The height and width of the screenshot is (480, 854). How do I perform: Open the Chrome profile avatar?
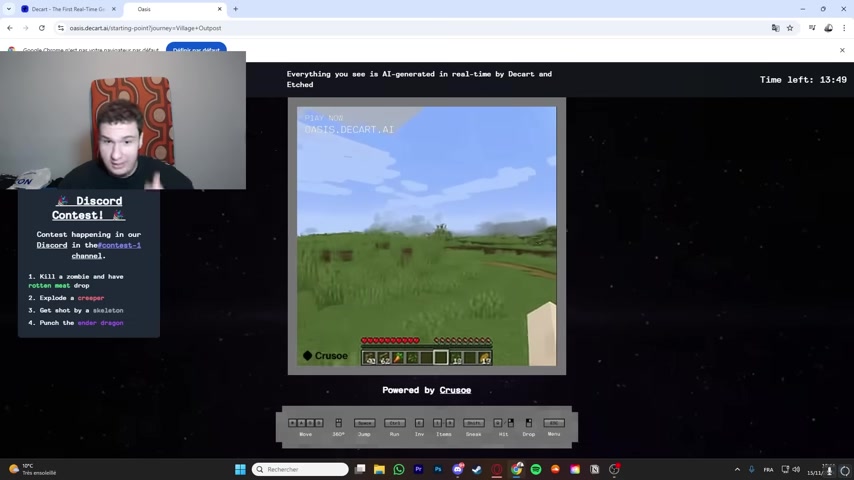[828, 28]
